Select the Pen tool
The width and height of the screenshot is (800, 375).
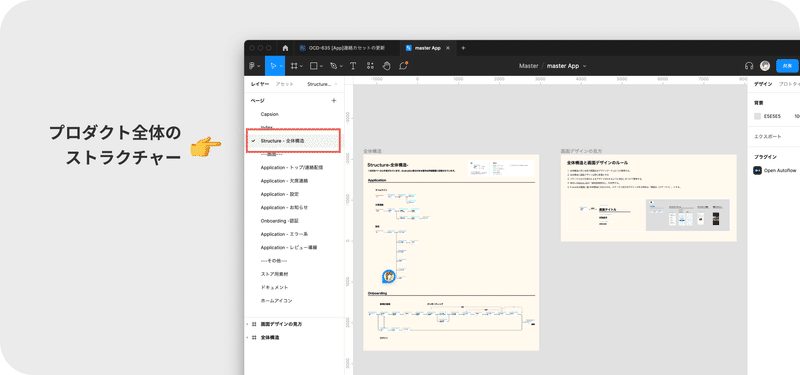click(x=334, y=66)
